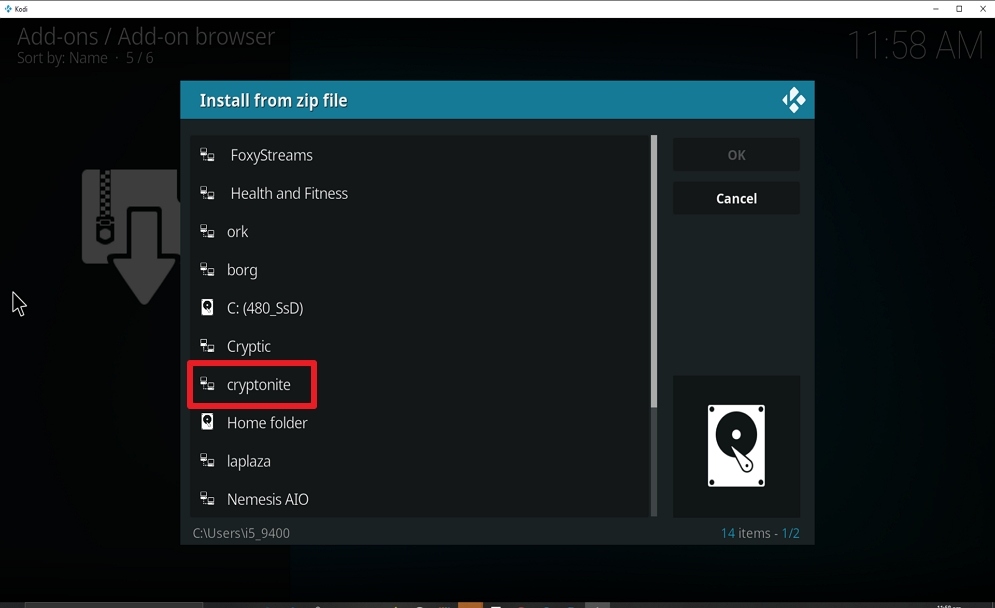The width and height of the screenshot is (995, 608).
Task: Click the large hard drive preview thumbnail
Action: [736, 446]
